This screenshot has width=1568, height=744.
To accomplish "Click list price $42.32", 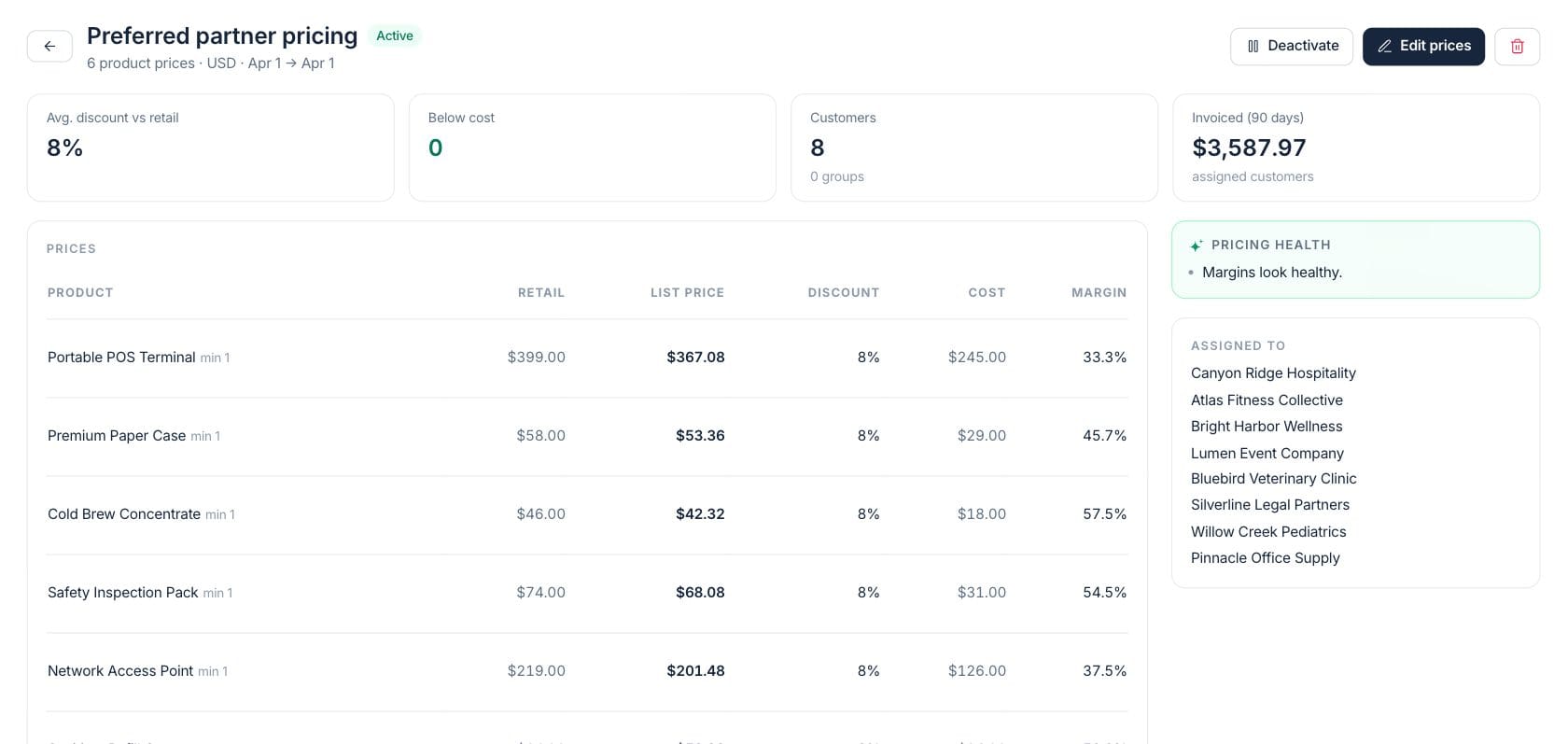I will pos(700,514).
